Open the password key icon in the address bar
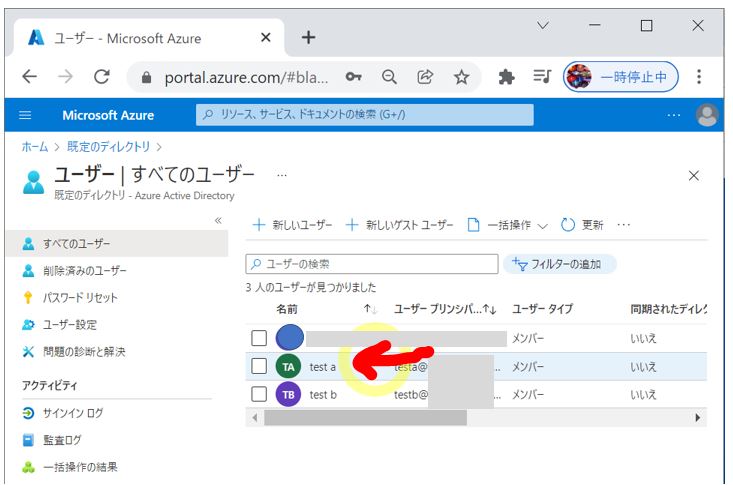The height and width of the screenshot is (485, 733). [x=353, y=76]
